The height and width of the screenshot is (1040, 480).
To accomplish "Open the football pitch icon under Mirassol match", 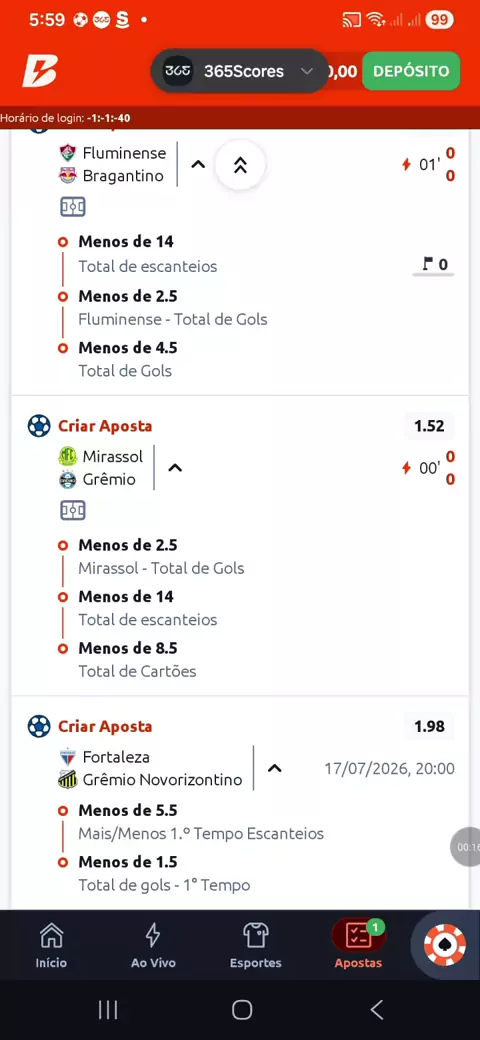I will point(73,510).
